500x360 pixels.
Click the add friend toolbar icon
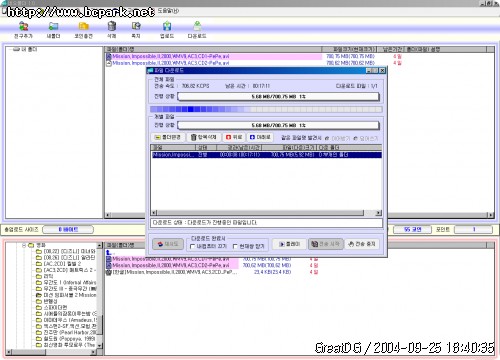23,26
